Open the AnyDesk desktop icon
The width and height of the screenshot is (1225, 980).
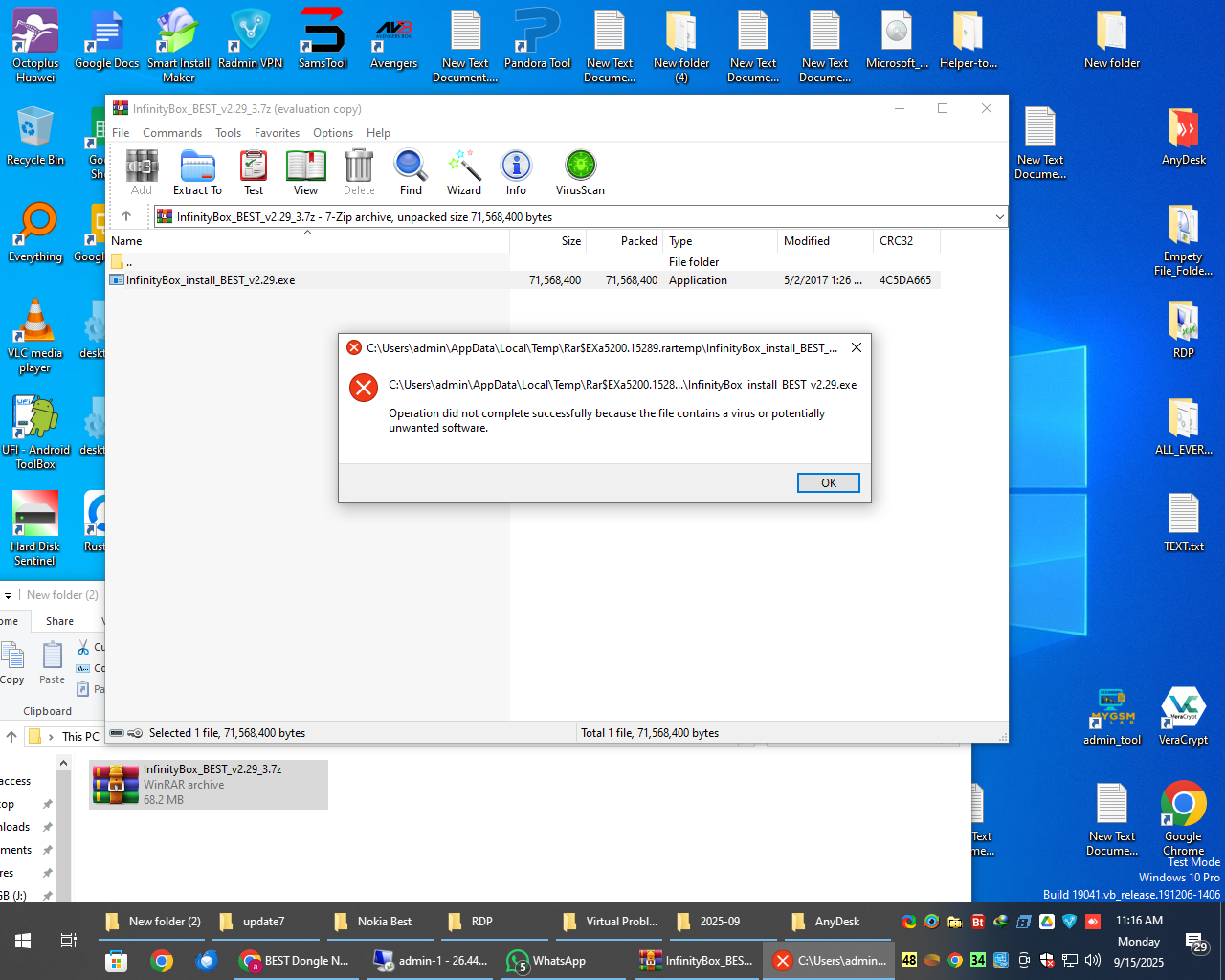(1184, 136)
